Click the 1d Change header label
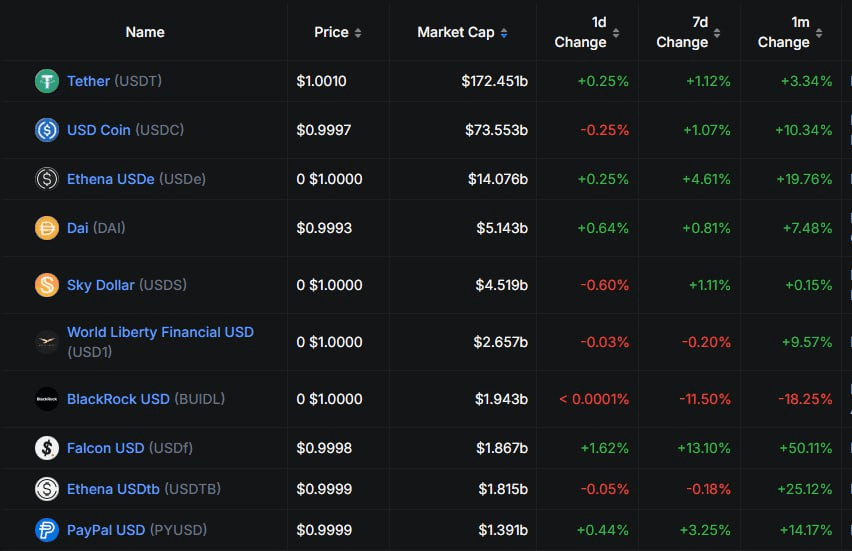Screen dimensions: 852x551 pyautogui.click(x=580, y=32)
